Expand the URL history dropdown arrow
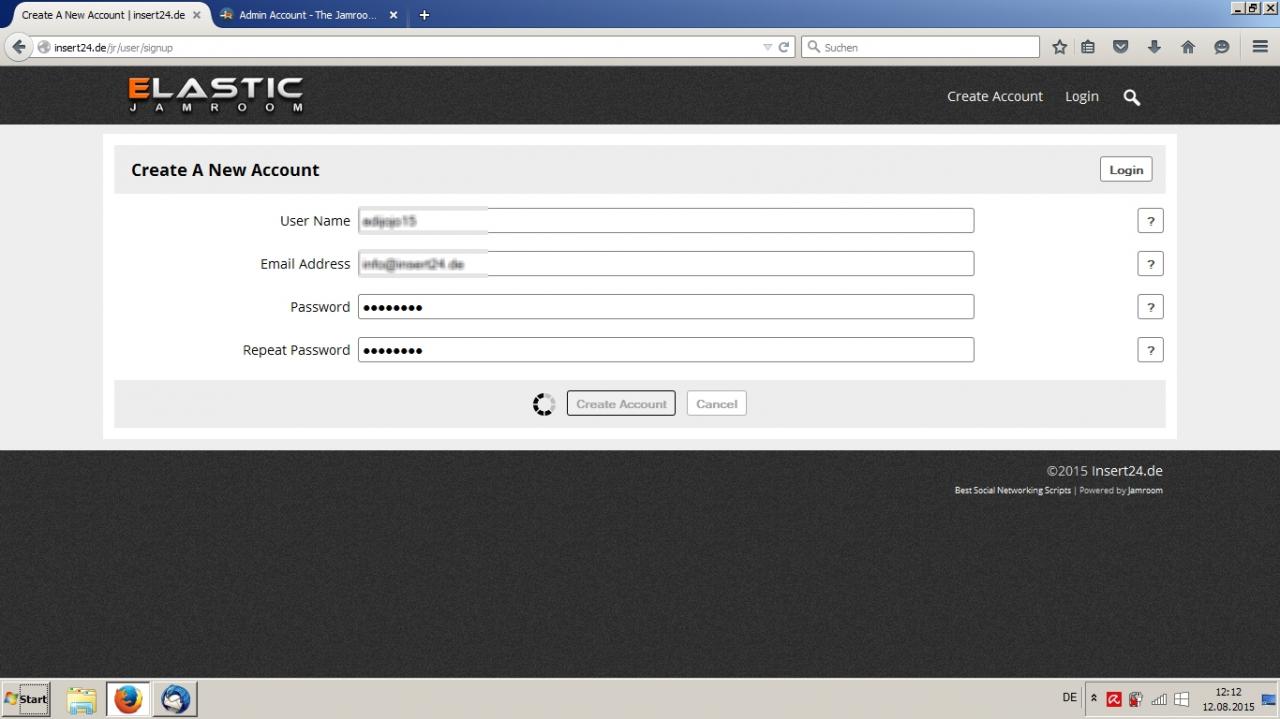Image resolution: width=1280 pixels, height=719 pixels. point(767,47)
